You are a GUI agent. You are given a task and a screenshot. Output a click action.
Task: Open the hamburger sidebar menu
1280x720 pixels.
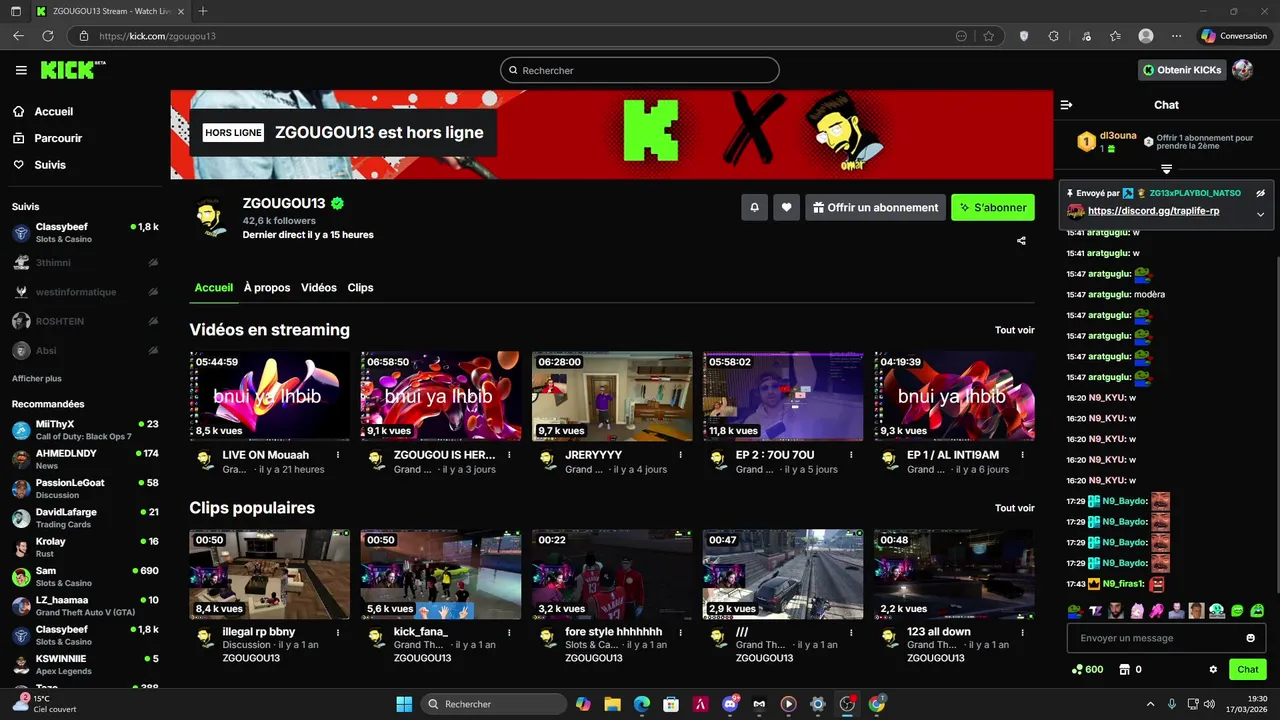[x=21, y=70]
